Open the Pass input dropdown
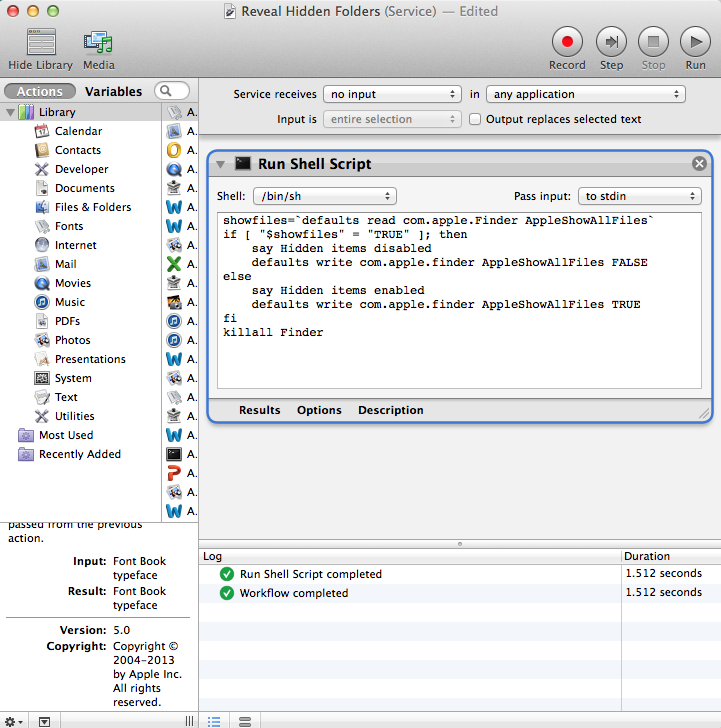The image size is (721, 728). click(x=639, y=196)
